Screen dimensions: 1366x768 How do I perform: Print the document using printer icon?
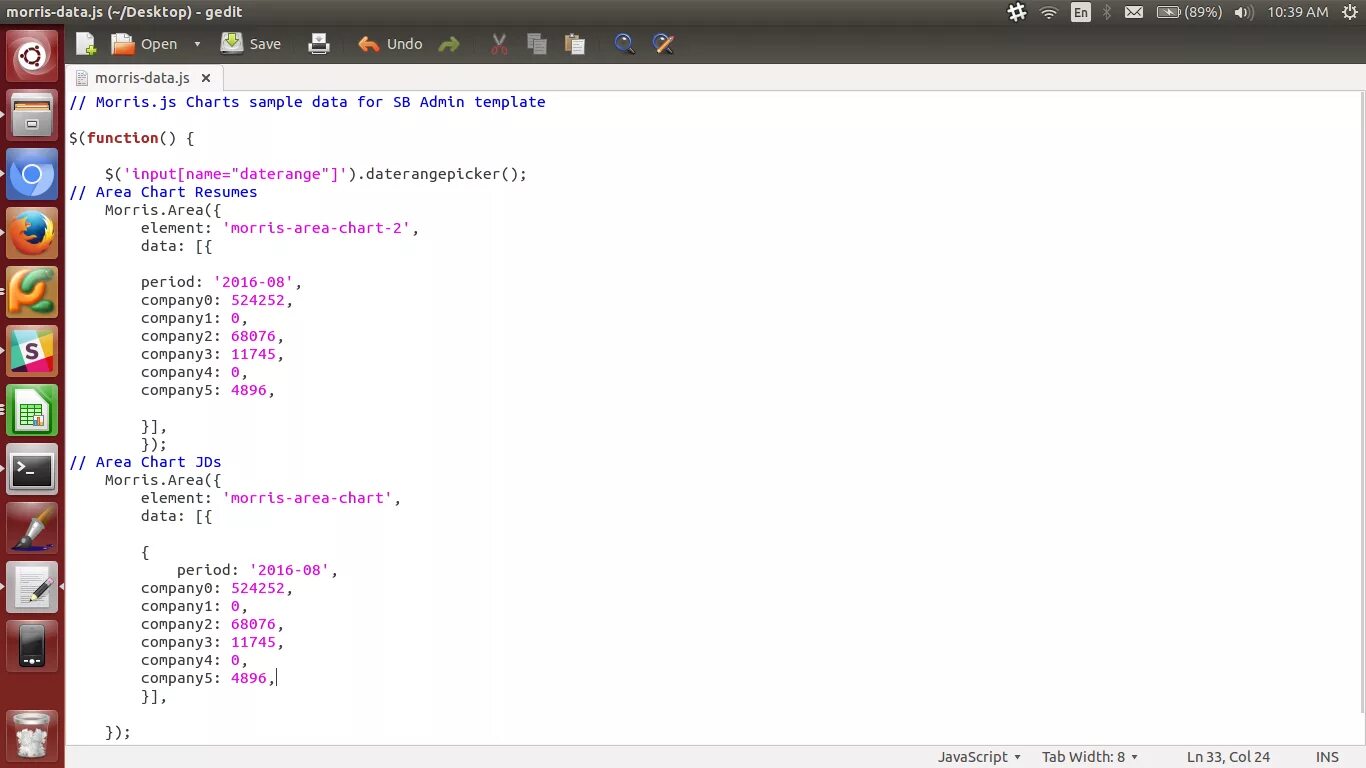pos(319,44)
